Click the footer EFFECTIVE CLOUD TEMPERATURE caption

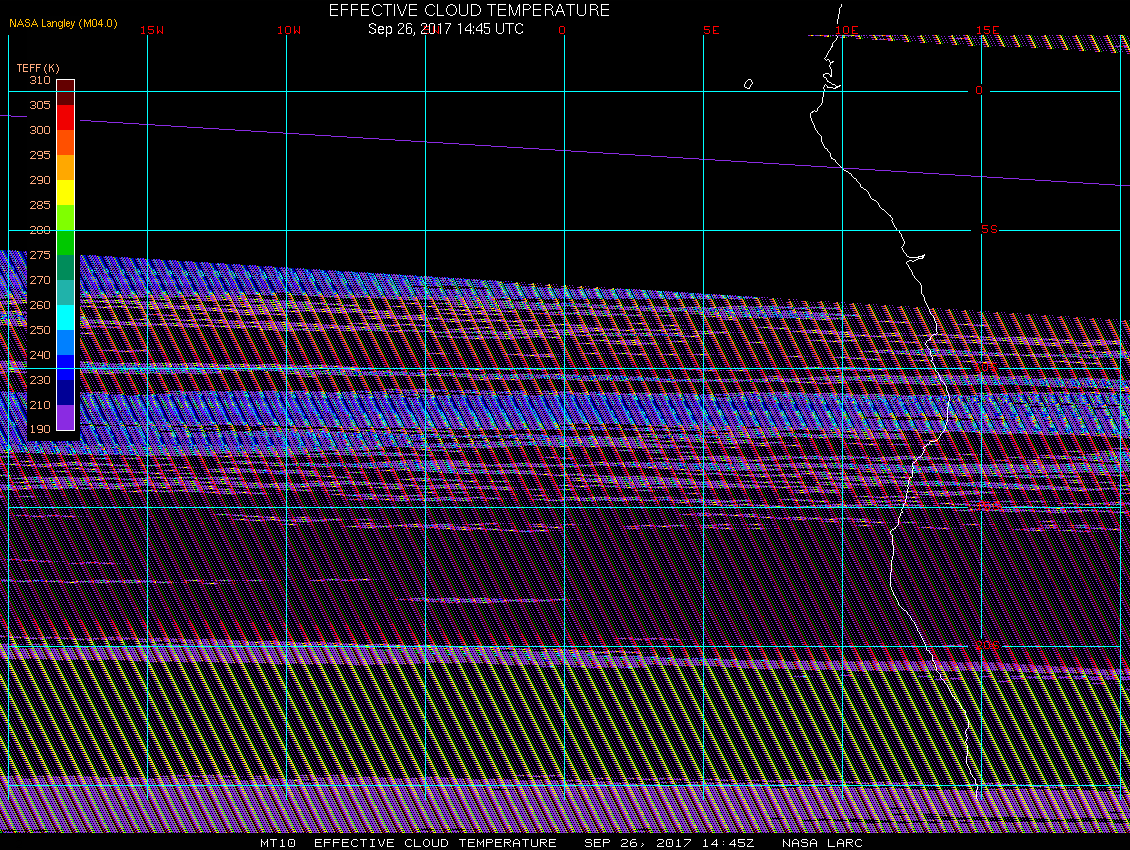point(435,843)
